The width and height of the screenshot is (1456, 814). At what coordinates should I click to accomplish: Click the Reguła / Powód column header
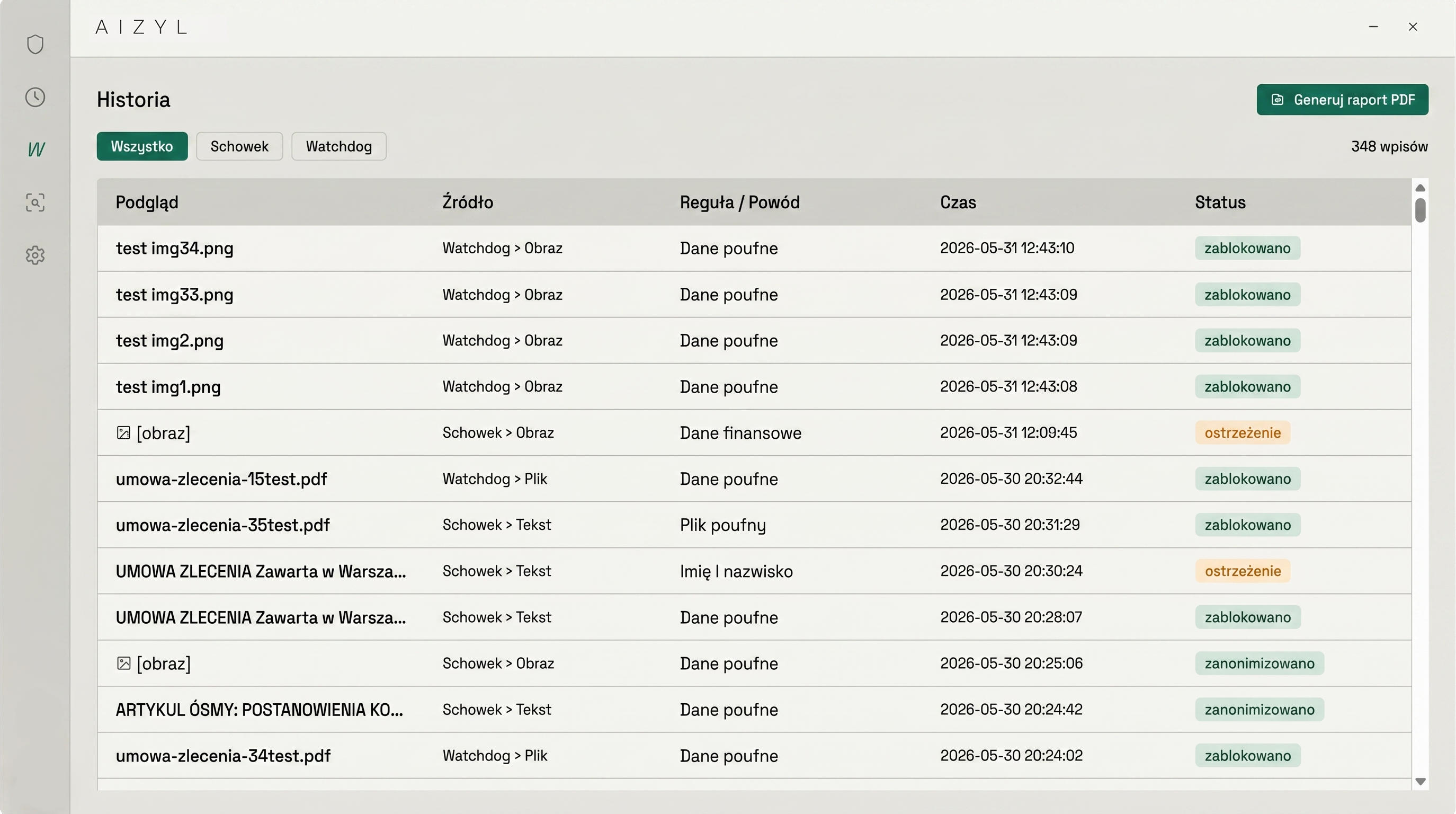point(740,202)
